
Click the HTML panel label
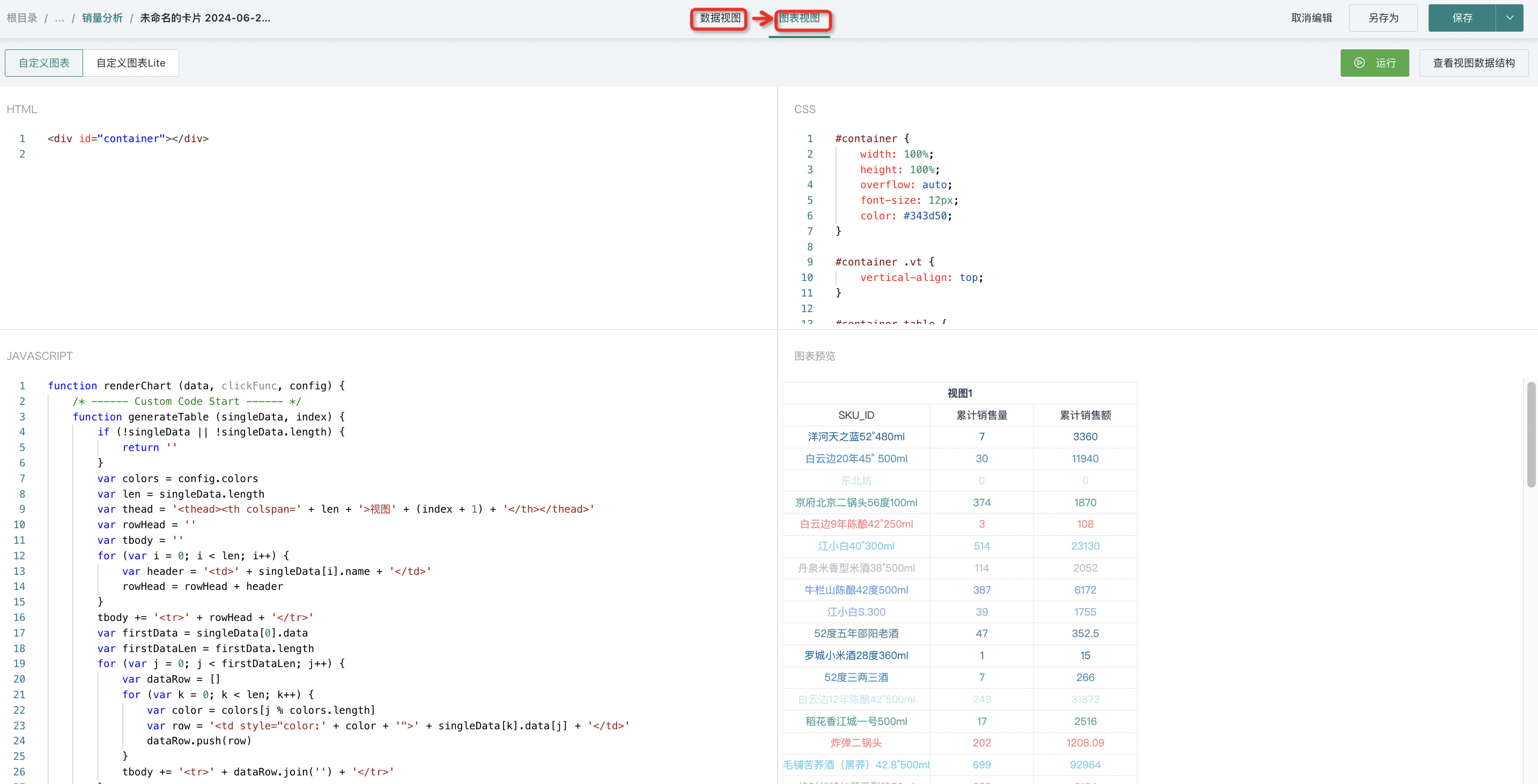pos(22,109)
